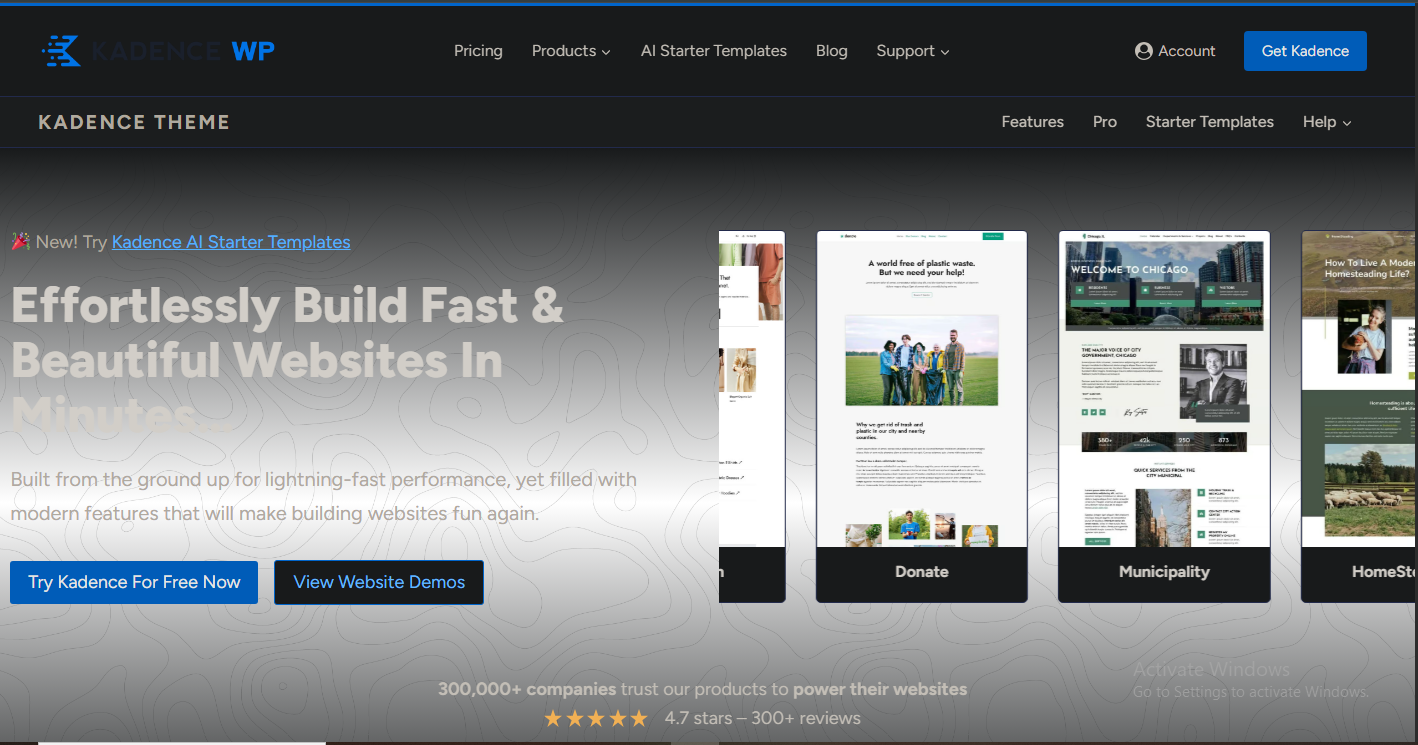Click View Website Demos button
The height and width of the screenshot is (745, 1418).
pos(379,582)
